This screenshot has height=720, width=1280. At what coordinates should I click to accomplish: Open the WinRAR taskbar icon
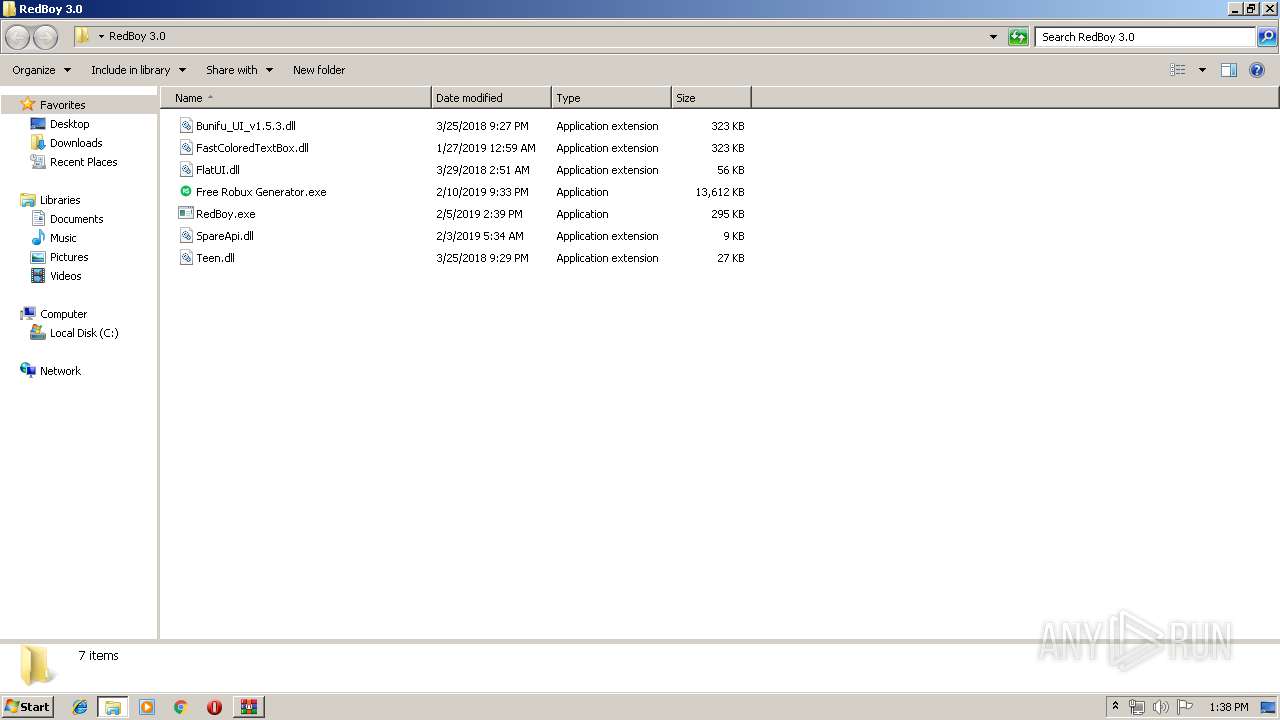tap(248, 707)
